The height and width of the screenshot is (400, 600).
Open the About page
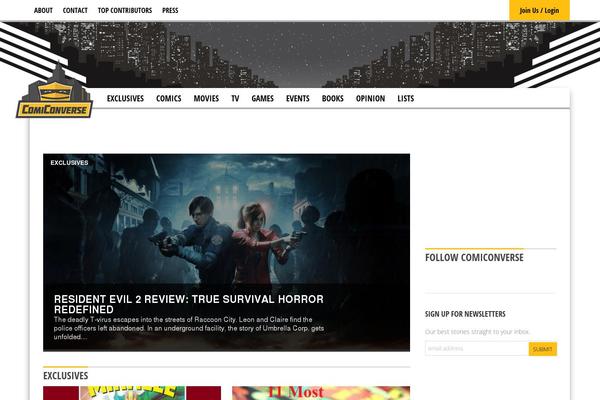coord(43,11)
